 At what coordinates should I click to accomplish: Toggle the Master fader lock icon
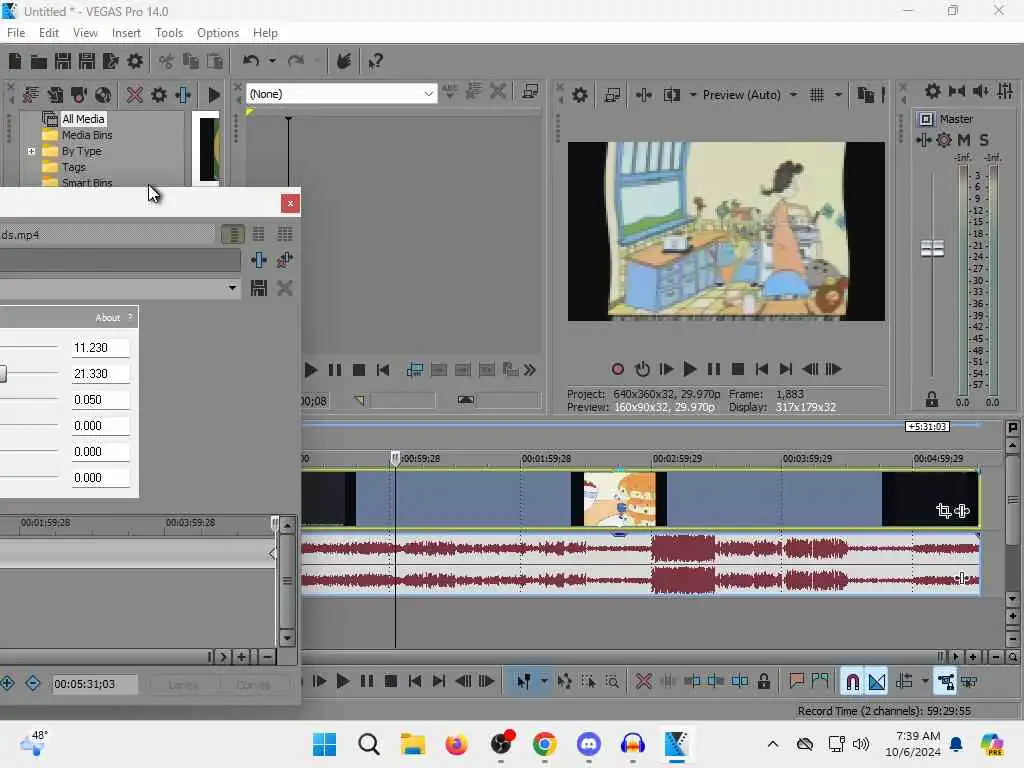tap(932, 399)
